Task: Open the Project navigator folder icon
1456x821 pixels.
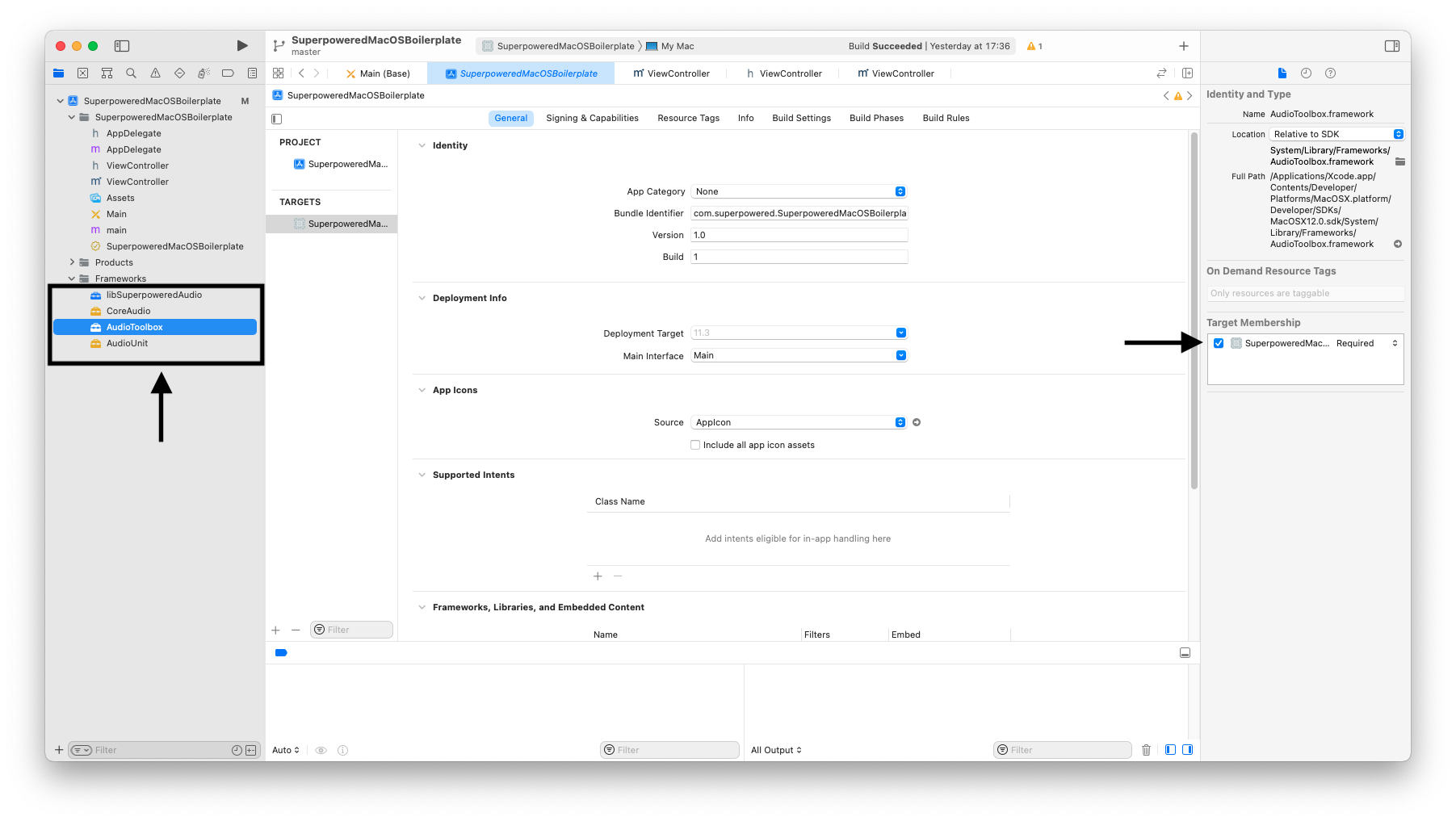Action: pyautogui.click(x=59, y=73)
